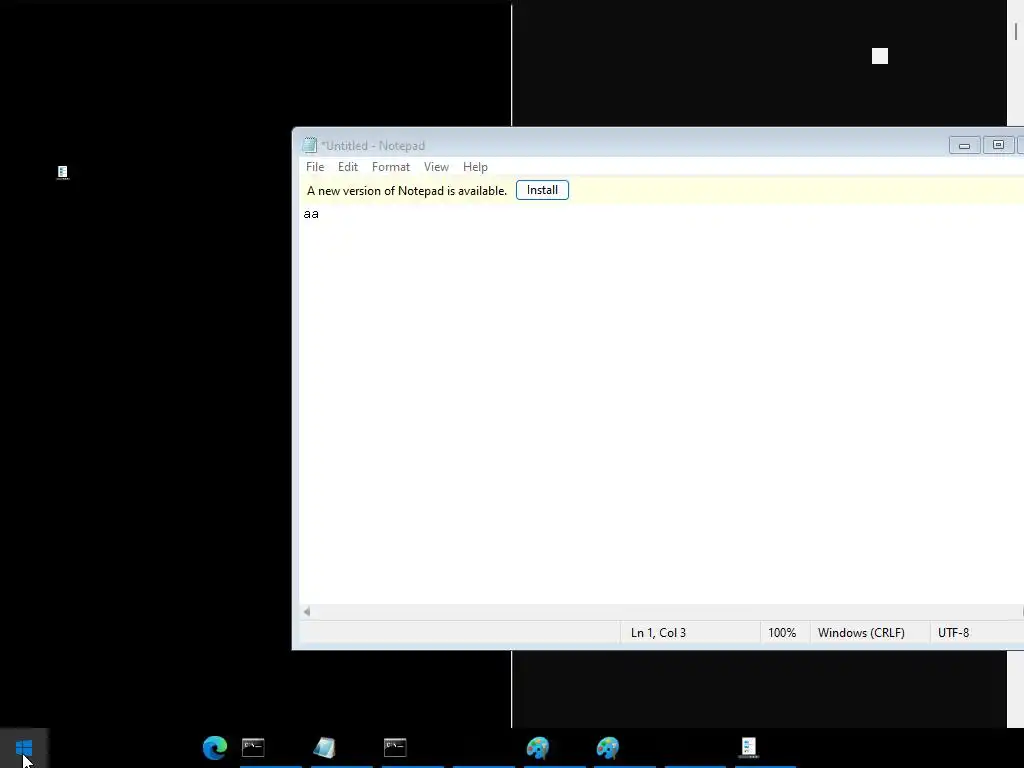Click the "100%" zoom status entry
The width and height of the screenshot is (1024, 768).
782,633
